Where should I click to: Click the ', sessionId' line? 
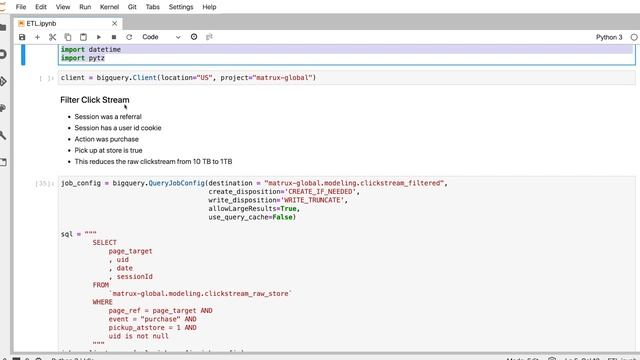[131, 277]
